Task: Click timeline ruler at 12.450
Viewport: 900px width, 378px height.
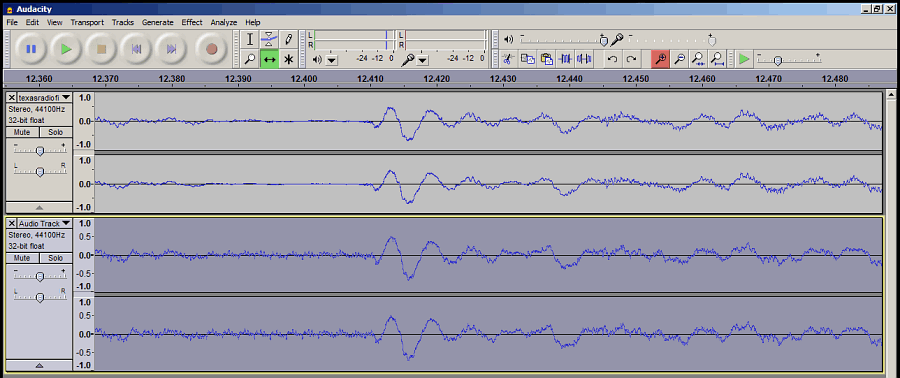Action: pos(635,79)
